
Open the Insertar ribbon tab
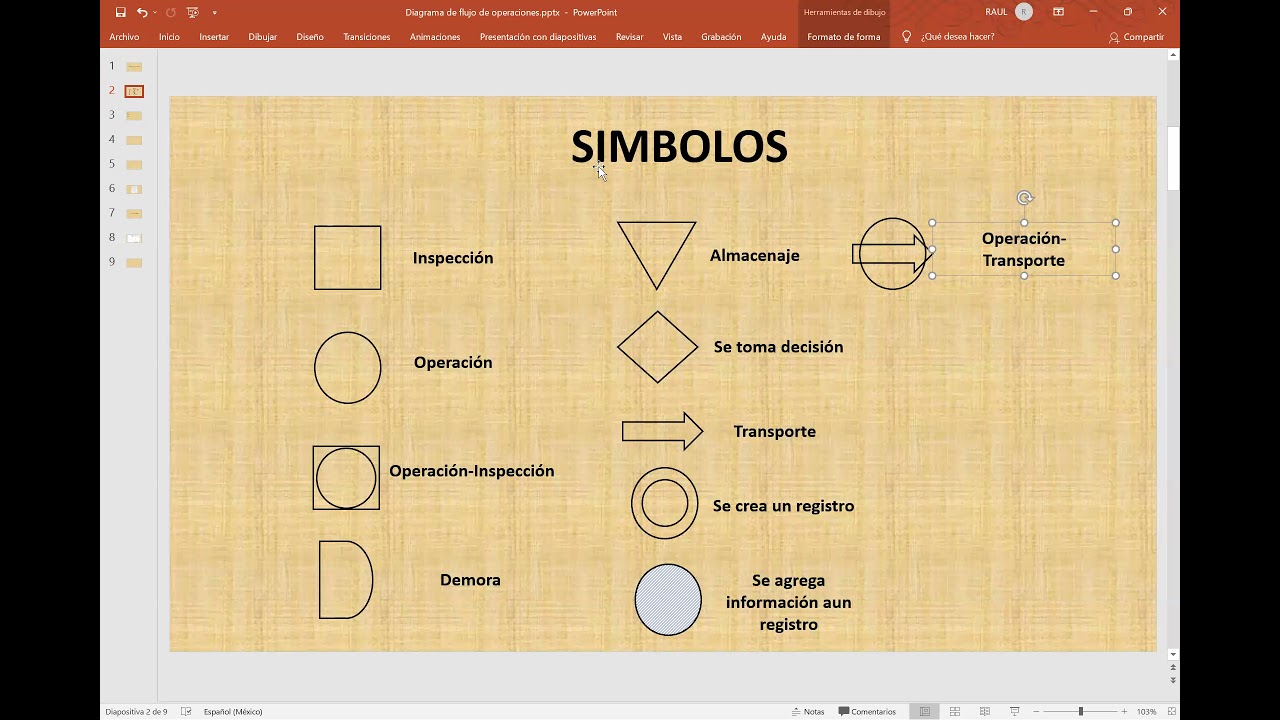coord(214,37)
